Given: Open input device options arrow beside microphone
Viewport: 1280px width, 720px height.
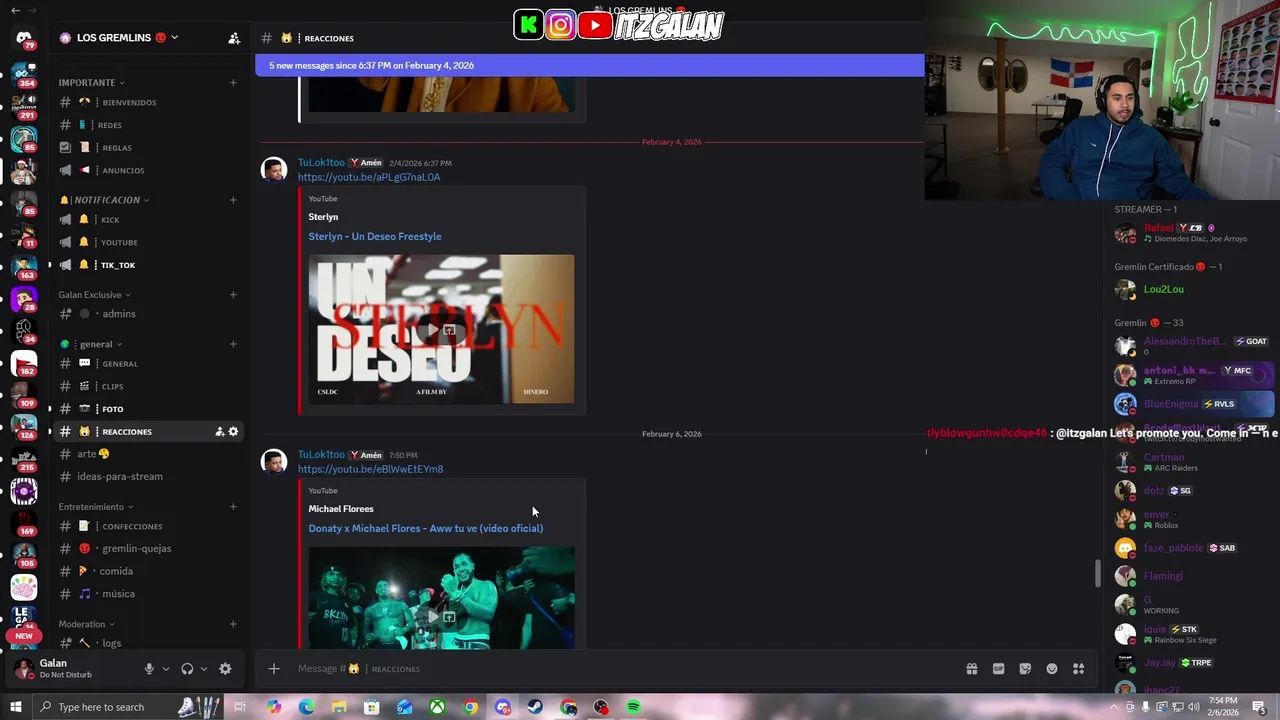Looking at the screenshot, I should click(166, 669).
